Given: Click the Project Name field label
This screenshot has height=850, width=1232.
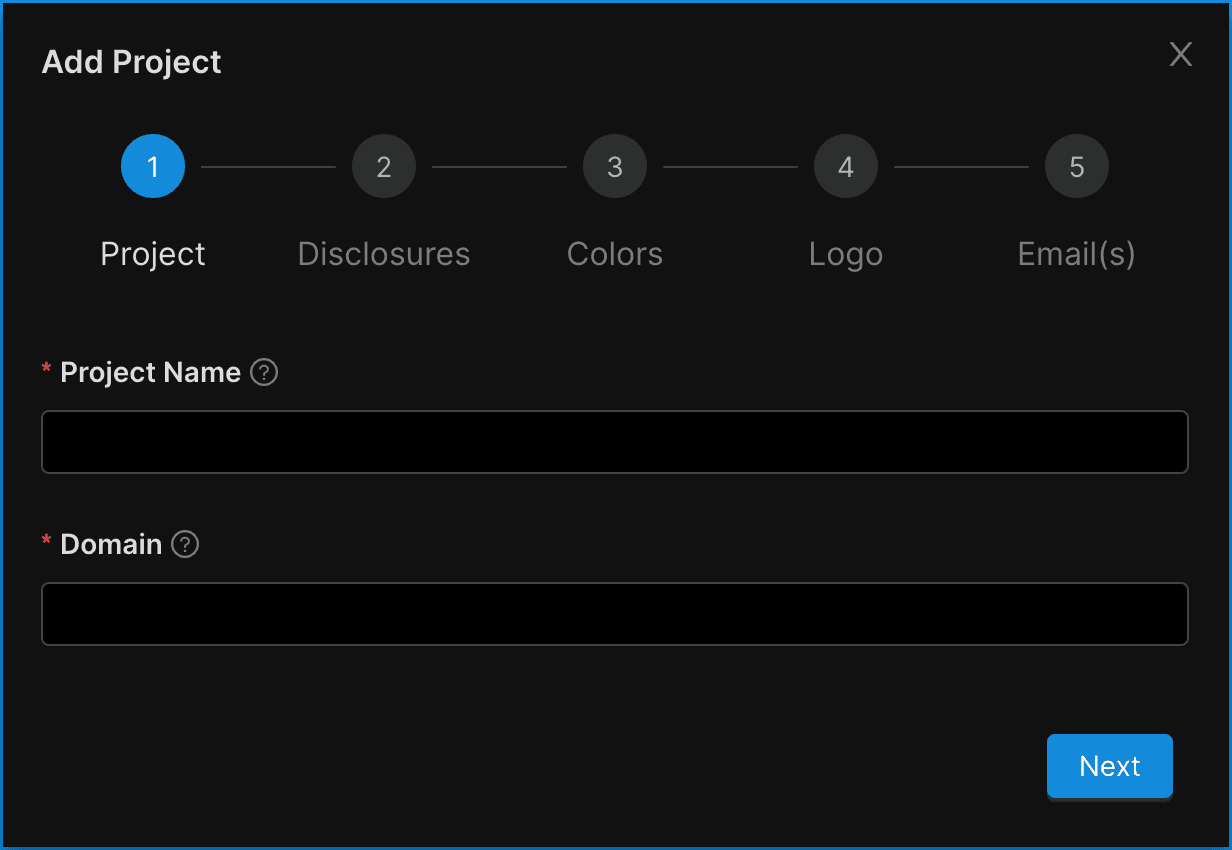Looking at the screenshot, I should (x=150, y=373).
